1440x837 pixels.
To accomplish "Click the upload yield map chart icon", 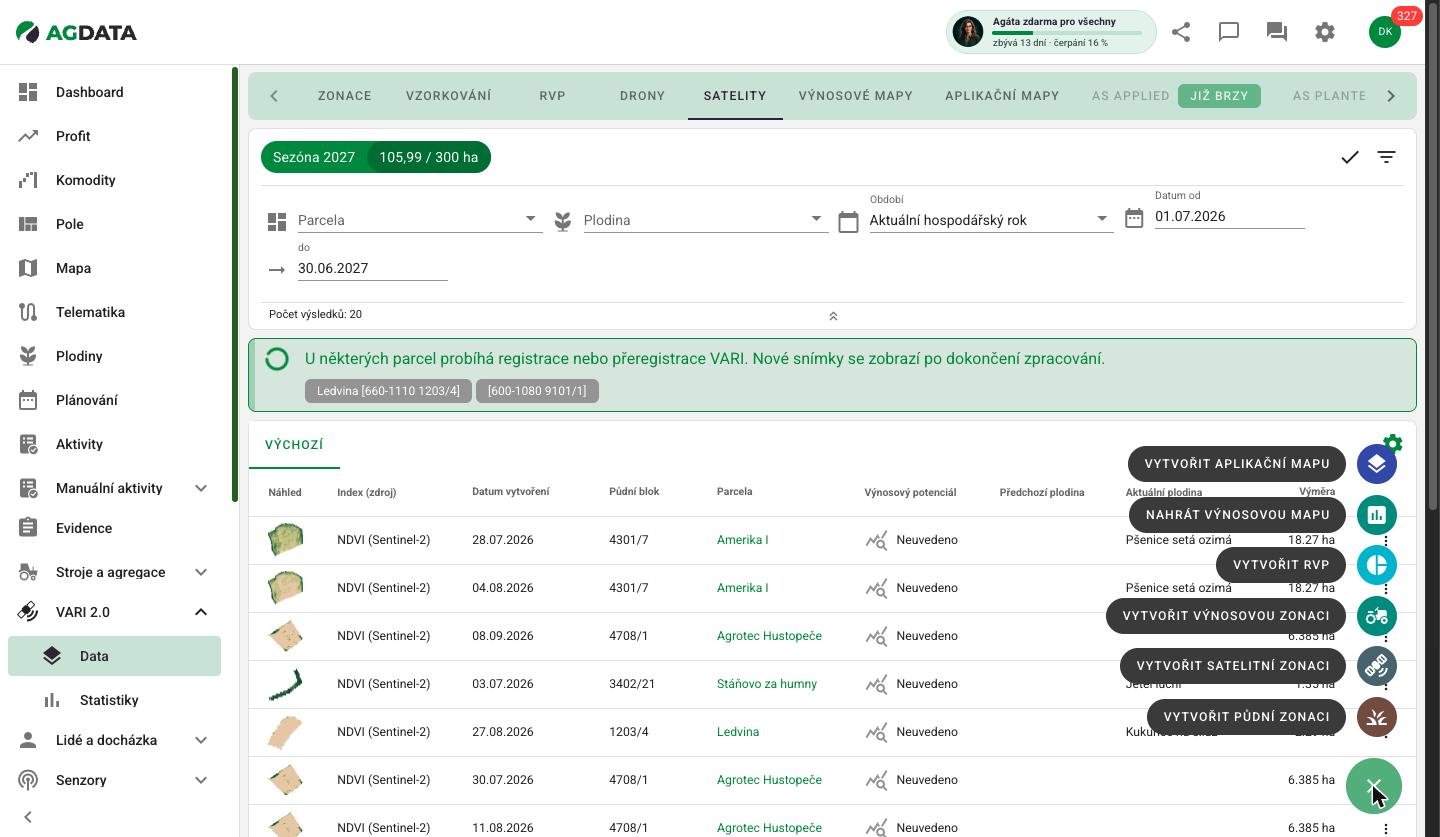I will (x=1377, y=515).
